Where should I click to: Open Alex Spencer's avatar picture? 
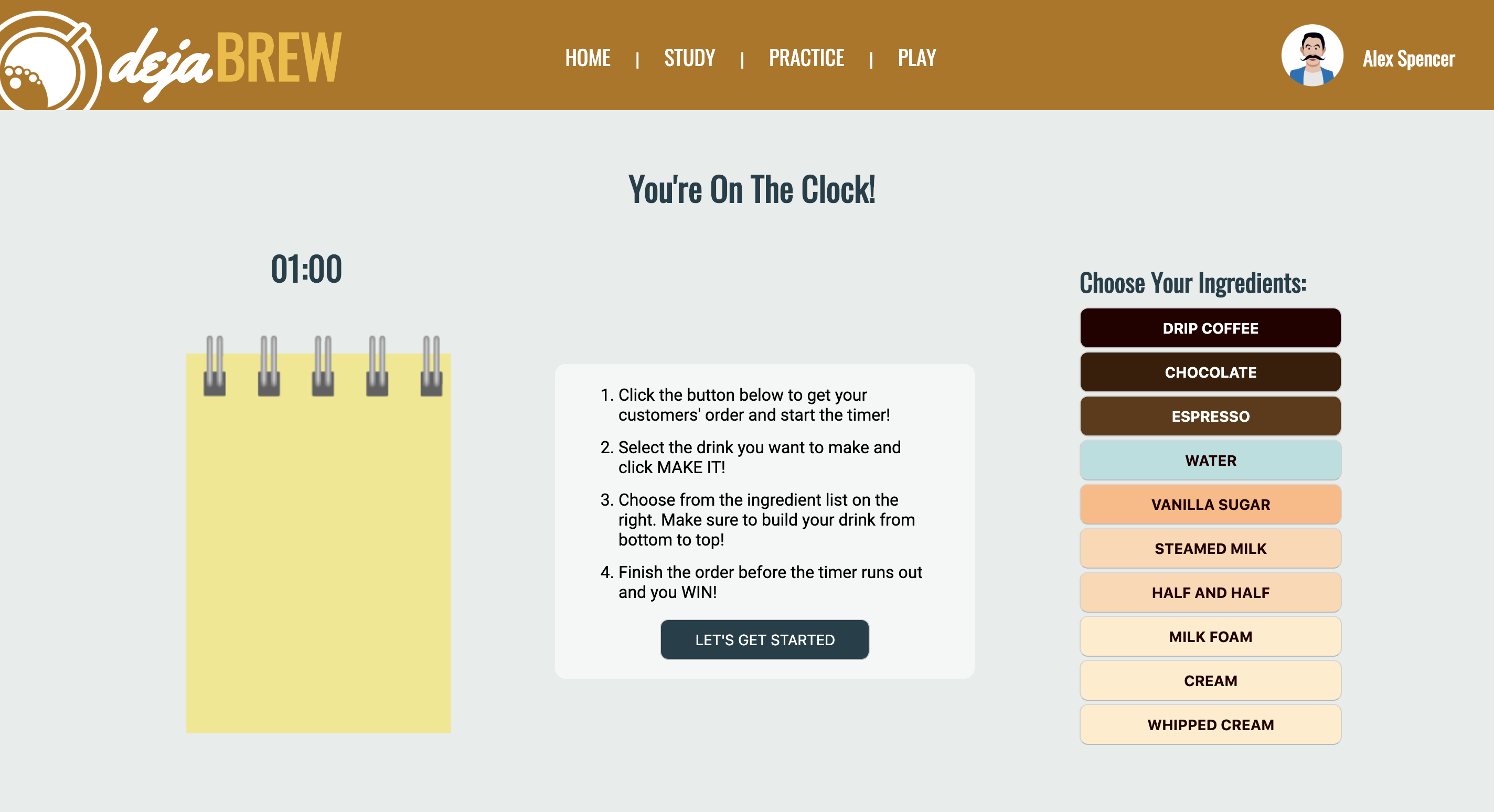1312,56
